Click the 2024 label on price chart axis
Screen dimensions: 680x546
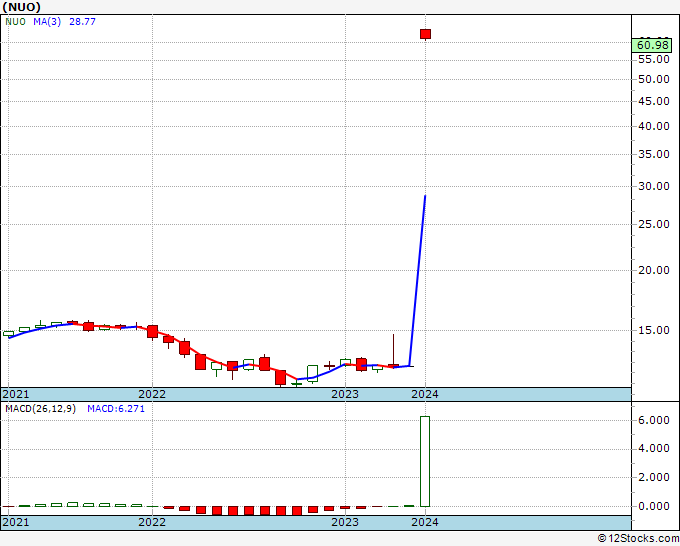pyautogui.click(x=425, y=394)
